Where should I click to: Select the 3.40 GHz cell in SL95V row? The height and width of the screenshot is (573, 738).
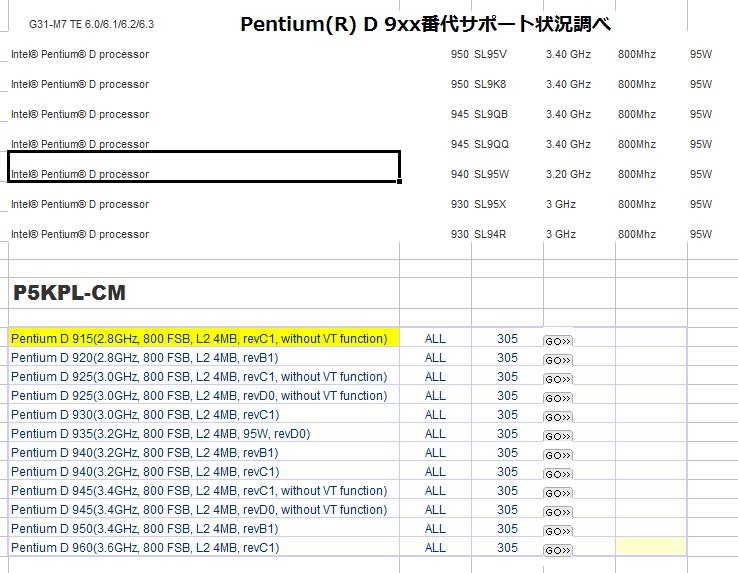(x=568, y=54)
